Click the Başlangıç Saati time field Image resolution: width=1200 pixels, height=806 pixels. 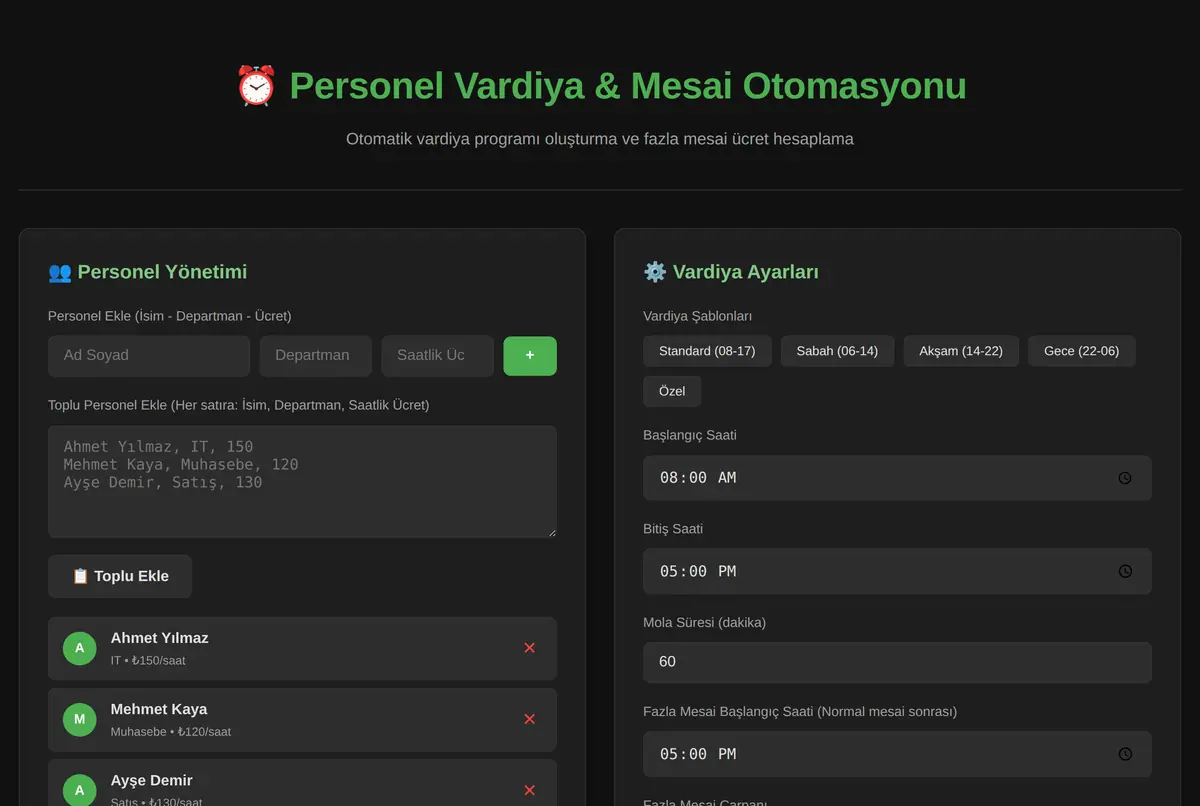[897, 478]
